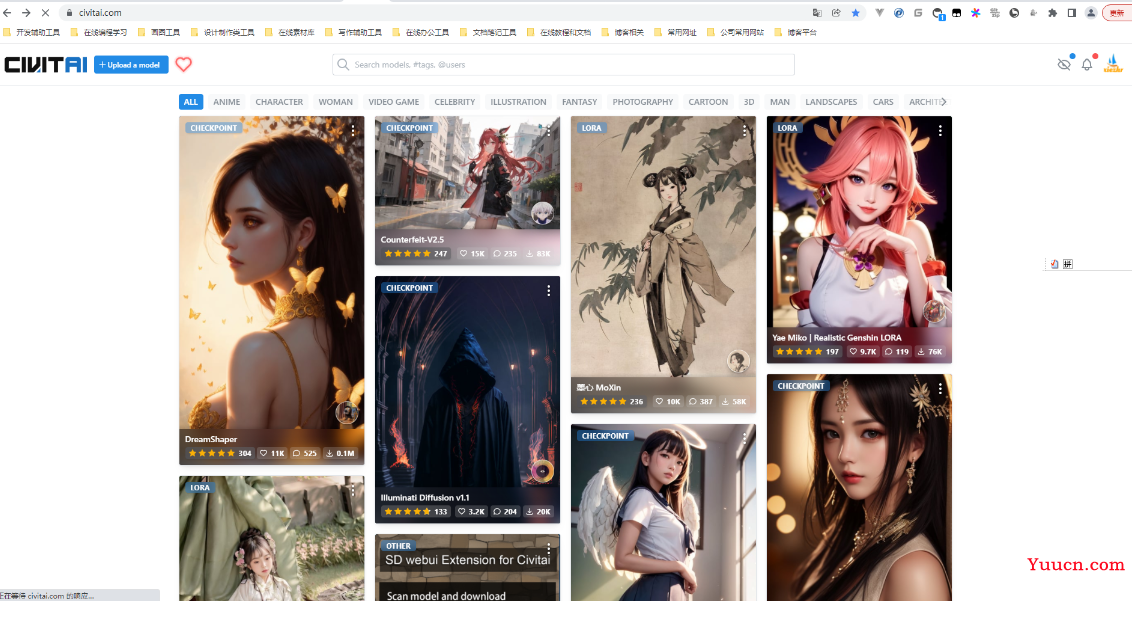The height and width of the screenshot is (619, 1137).
Task: Open the browser profile avatar
Action: [x=1091, y=12]
